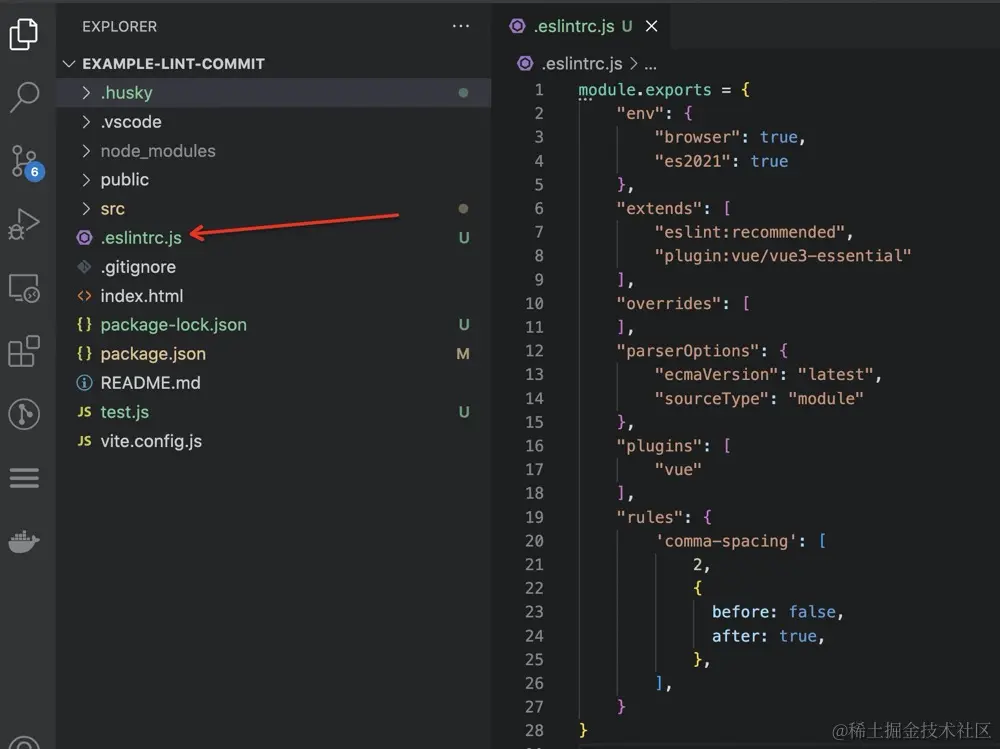Image resolution: width=1000 pixels, height=749 pixels.
Task: Open the Docker whale icon view
Action: coord(24,542)
